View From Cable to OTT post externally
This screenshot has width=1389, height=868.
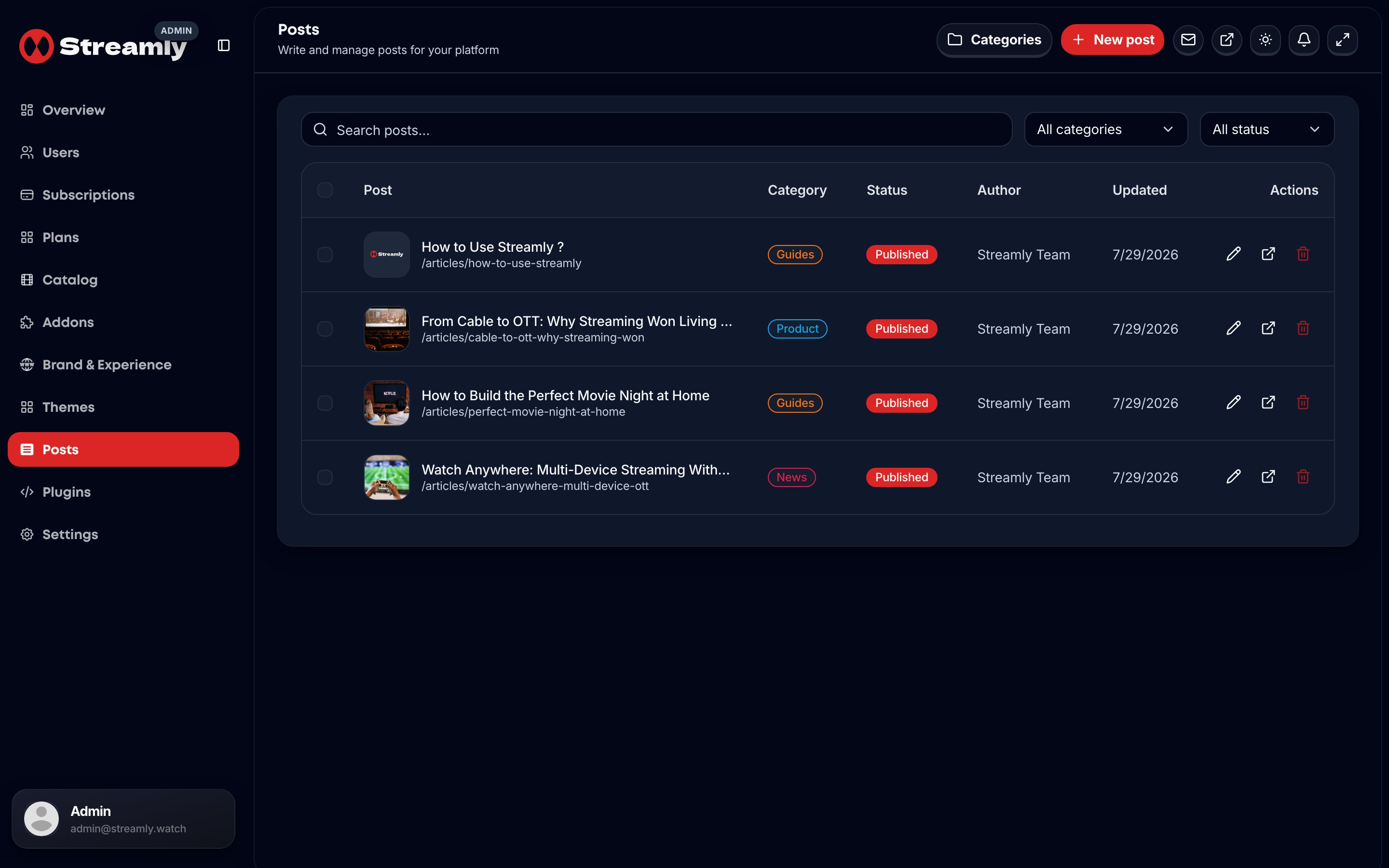click(1268, 328)
